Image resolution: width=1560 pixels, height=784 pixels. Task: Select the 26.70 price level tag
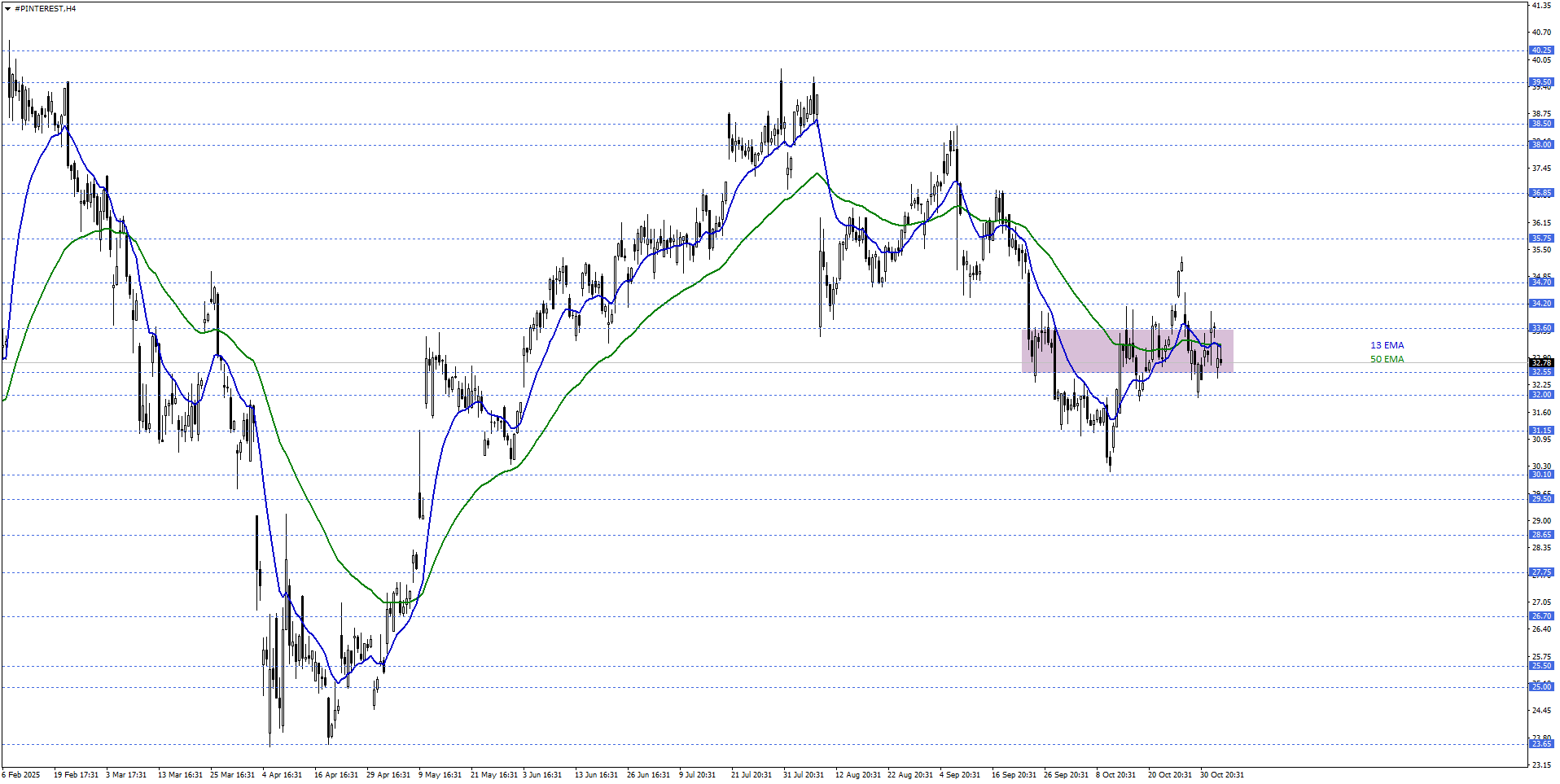click(x=1541, y=616)
